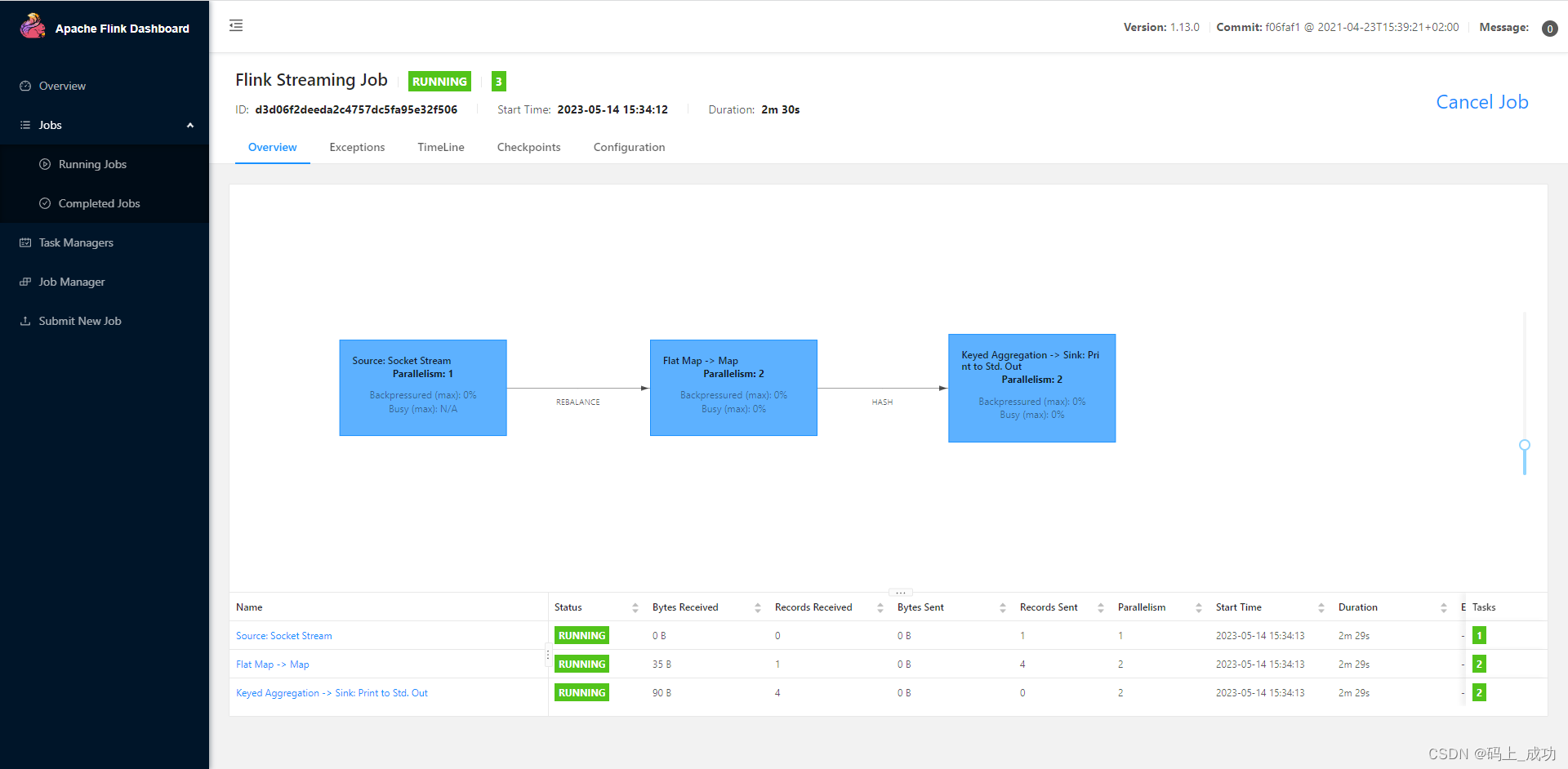Click the Completed Jobs check-circle icon
Screen dimensions: 1568x769
point(45,203)
